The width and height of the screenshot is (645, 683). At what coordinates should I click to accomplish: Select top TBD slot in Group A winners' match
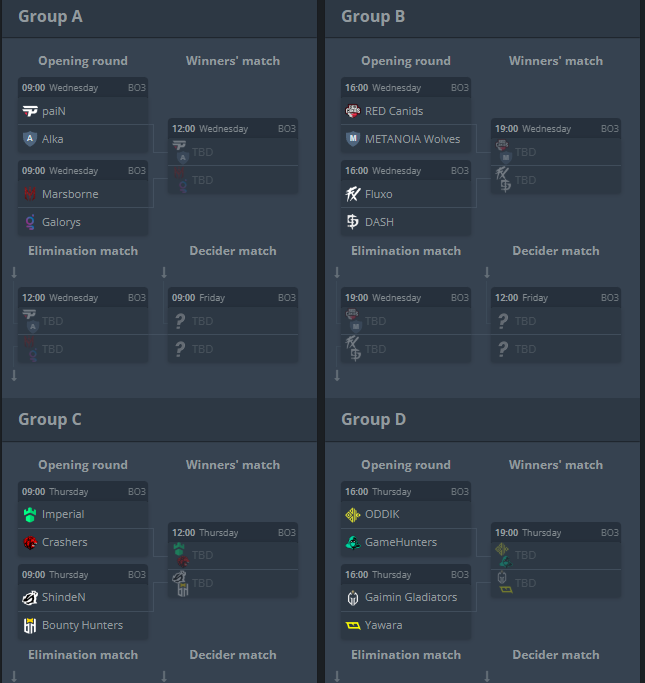233,152
